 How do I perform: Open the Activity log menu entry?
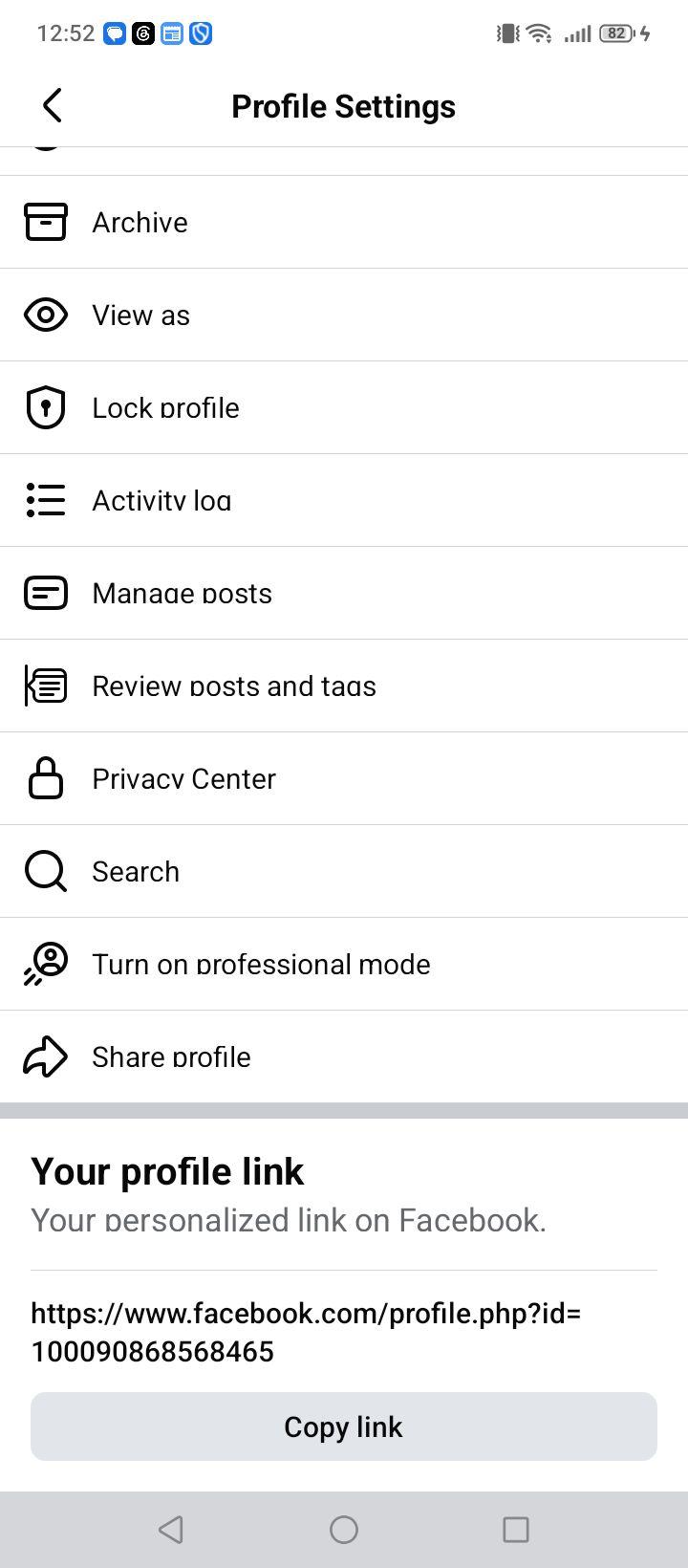point(344,500)
